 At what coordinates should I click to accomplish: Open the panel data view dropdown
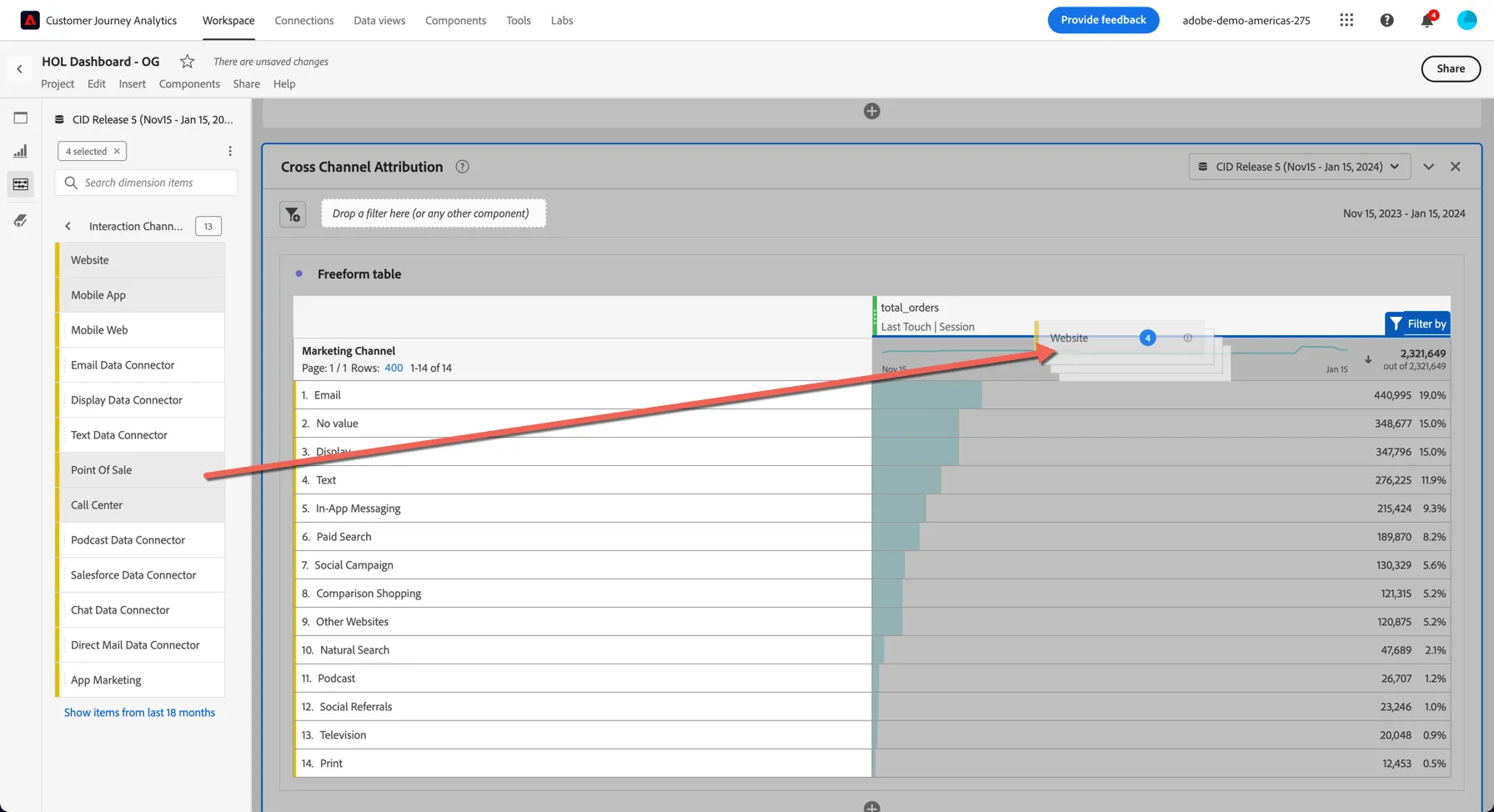click(x=1300, y=167)
